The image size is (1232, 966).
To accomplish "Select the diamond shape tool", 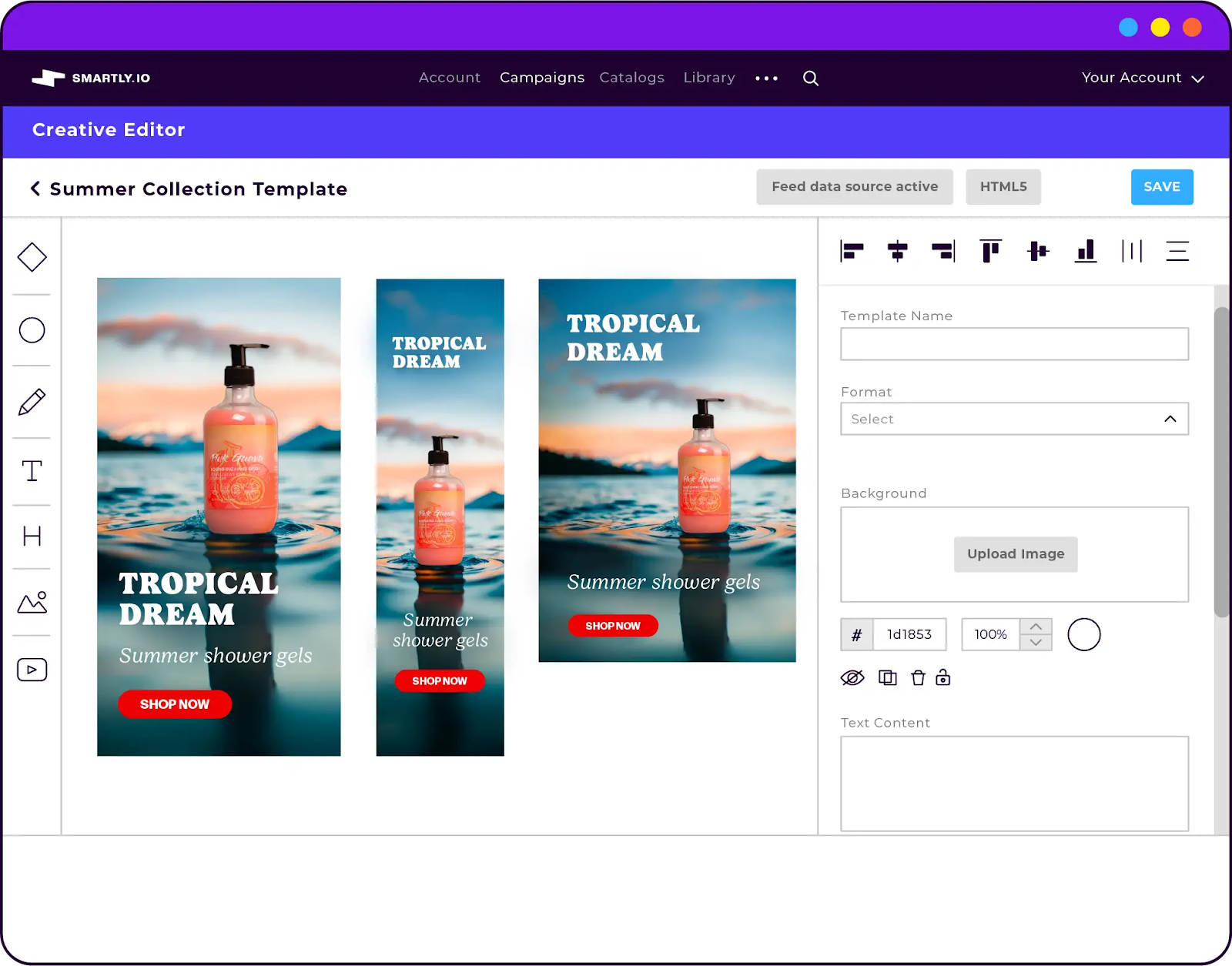I will coord(32,257).
